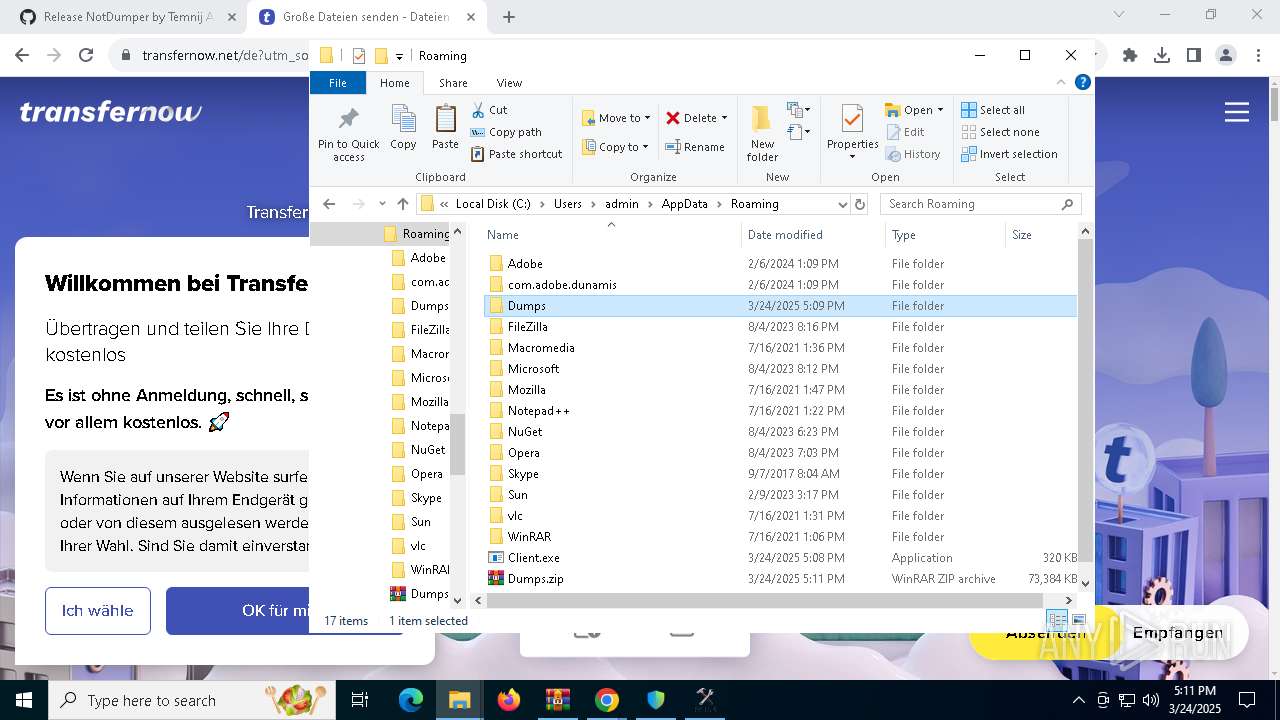Open Chrome extensions puzzle icon

pos(1130,56)
